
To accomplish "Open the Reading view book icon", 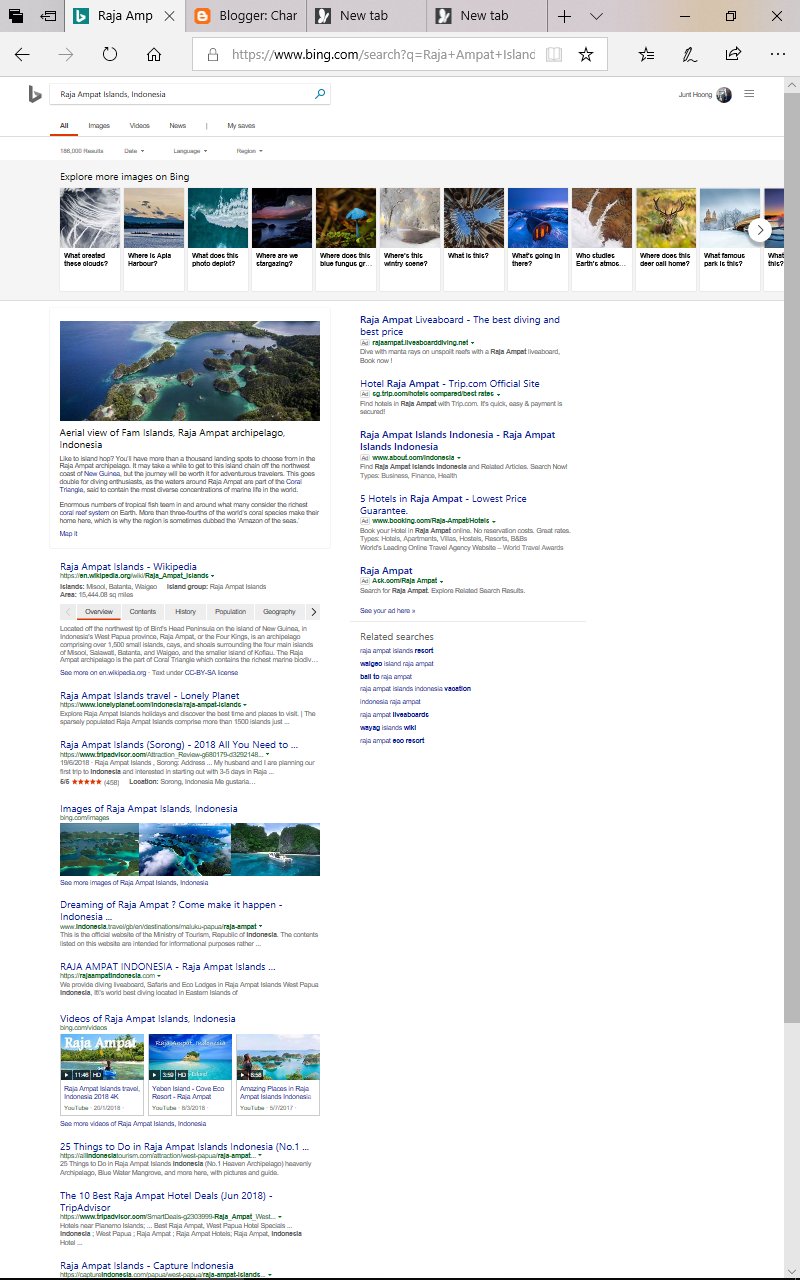I will [x=554, y=54].
